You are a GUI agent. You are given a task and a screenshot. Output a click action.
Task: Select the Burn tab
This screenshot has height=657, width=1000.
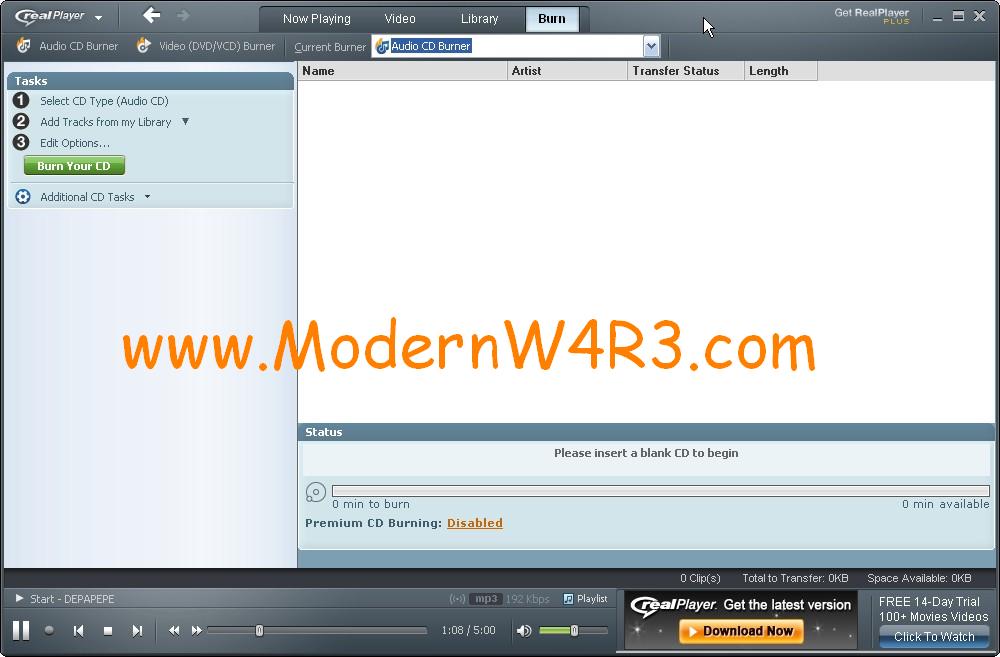(552, 18)
